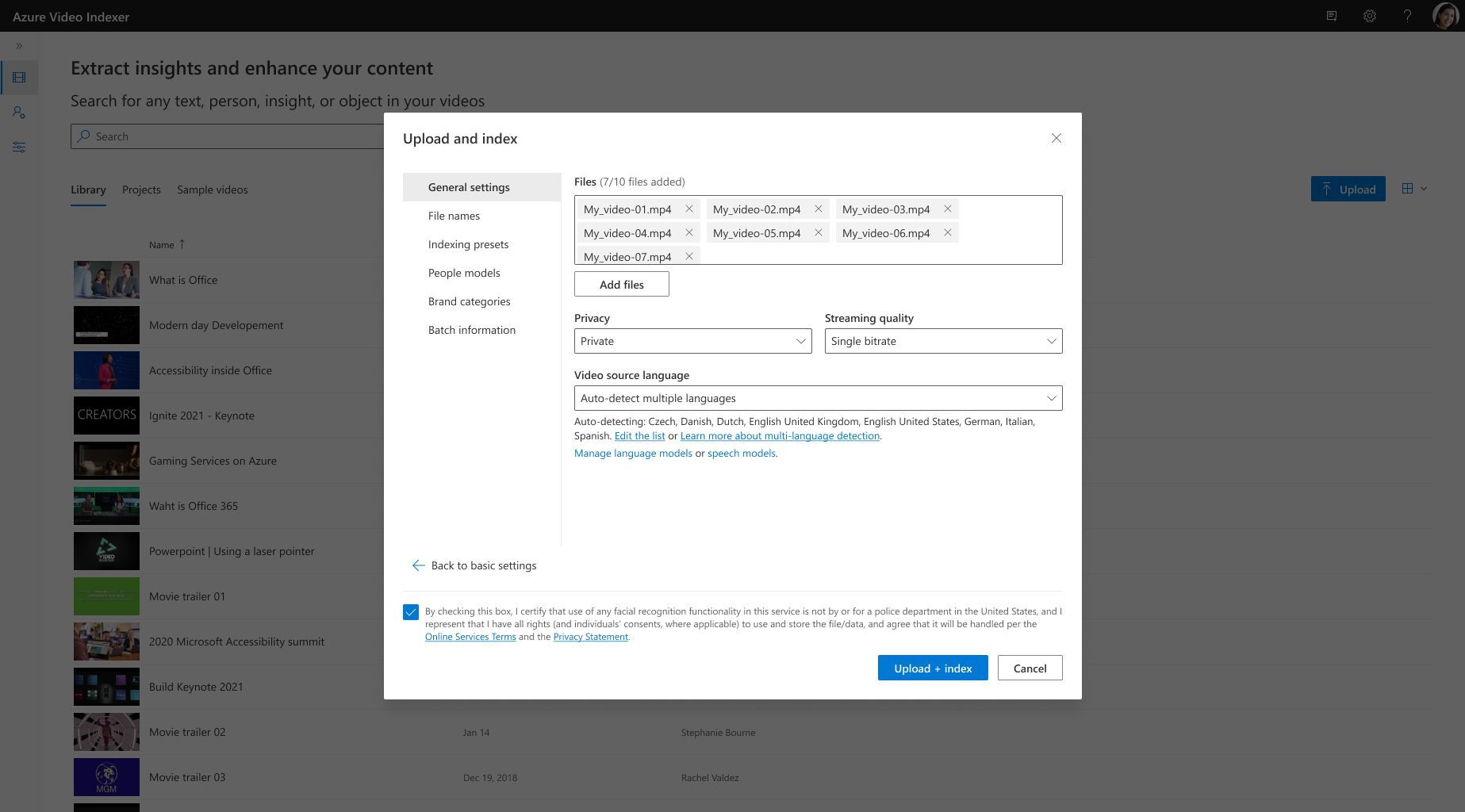Open the Movie trailer 03 thumbnail

106,777
